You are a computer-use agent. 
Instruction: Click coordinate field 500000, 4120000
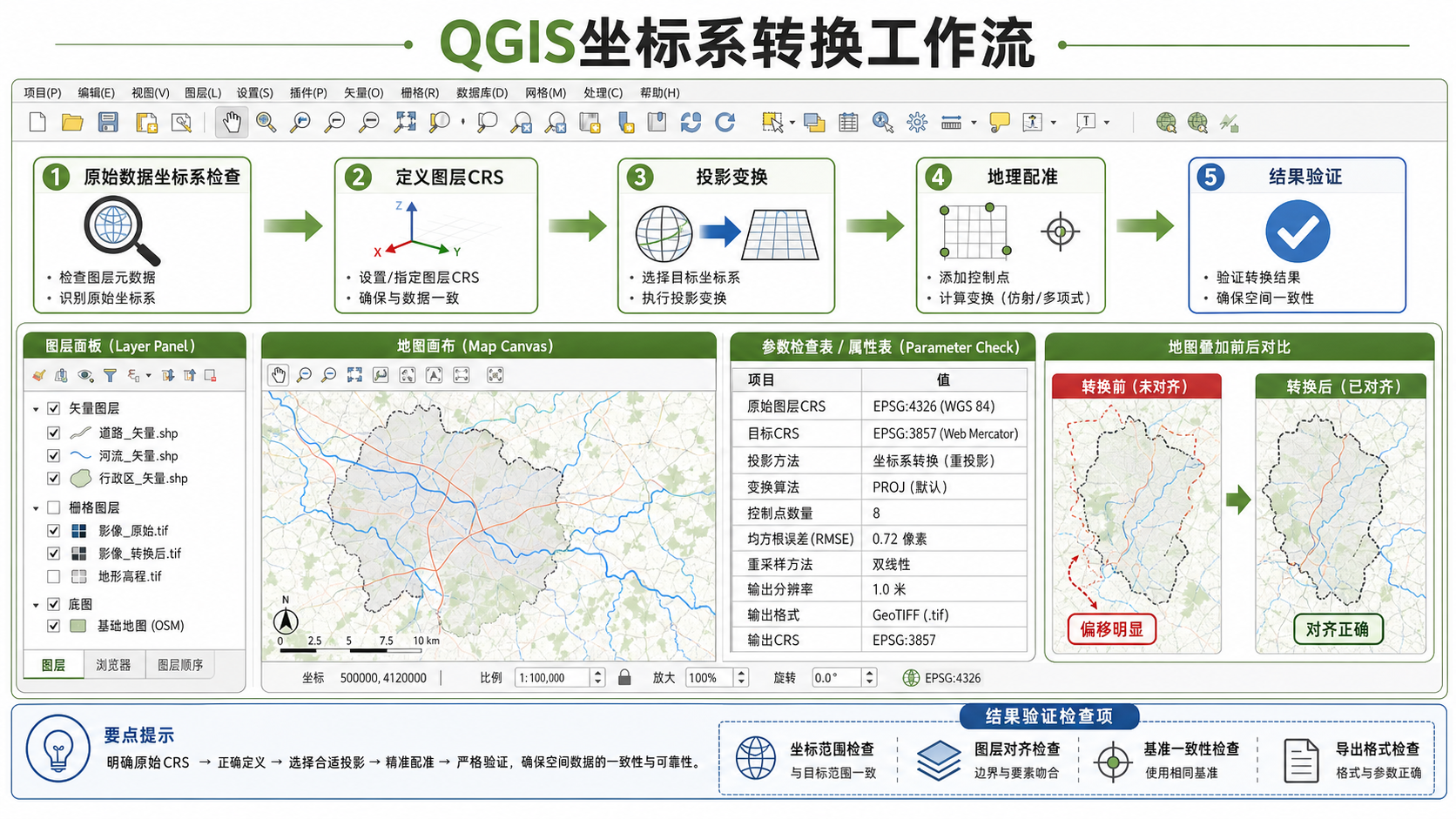pyautogui.click(x=383, y=677)
